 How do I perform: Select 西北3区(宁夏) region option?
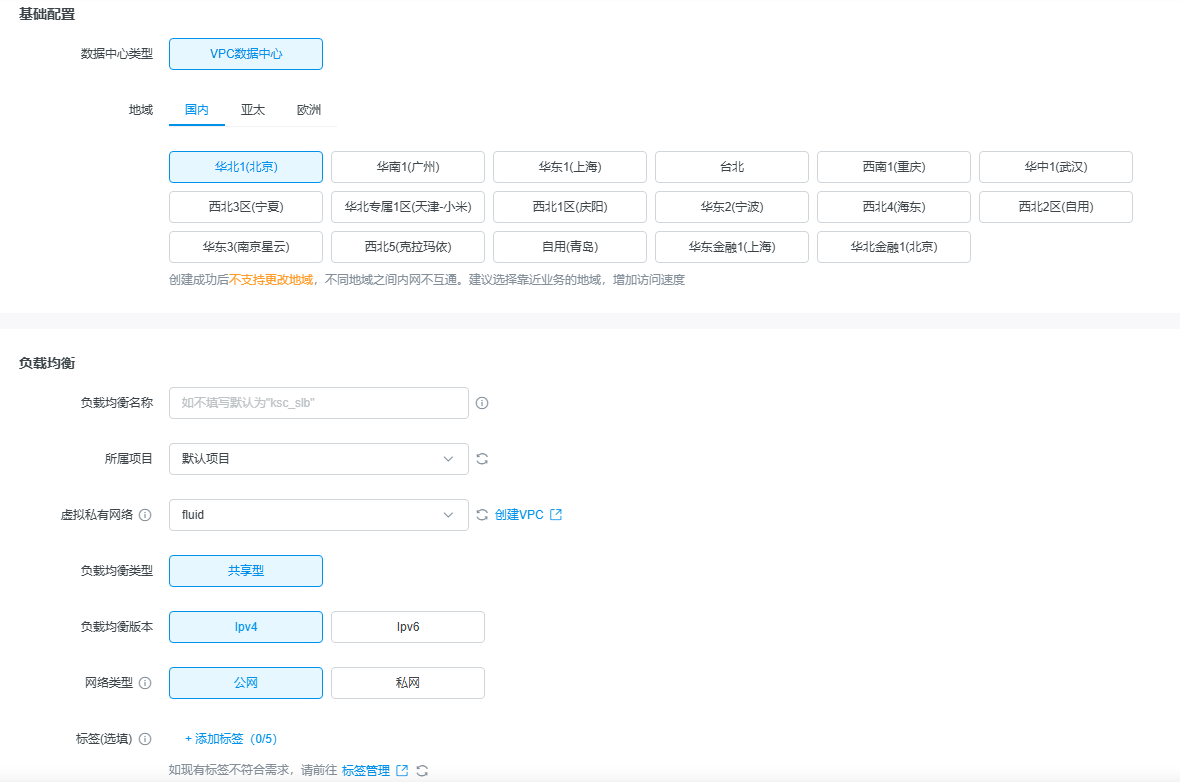point(246,207)
